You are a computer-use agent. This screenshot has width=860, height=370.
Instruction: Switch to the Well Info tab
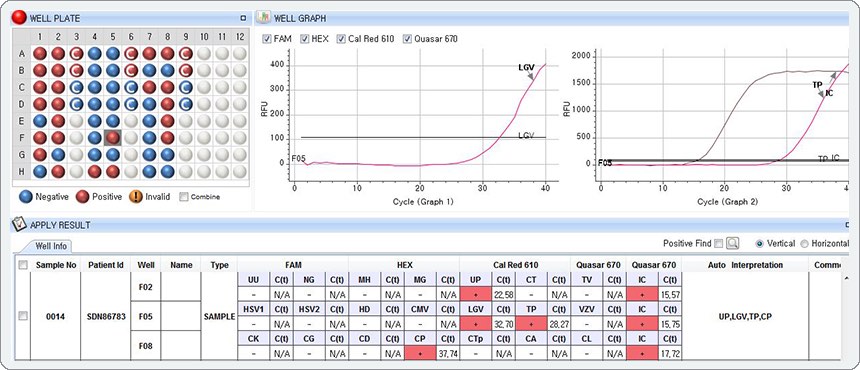[51, 246]
